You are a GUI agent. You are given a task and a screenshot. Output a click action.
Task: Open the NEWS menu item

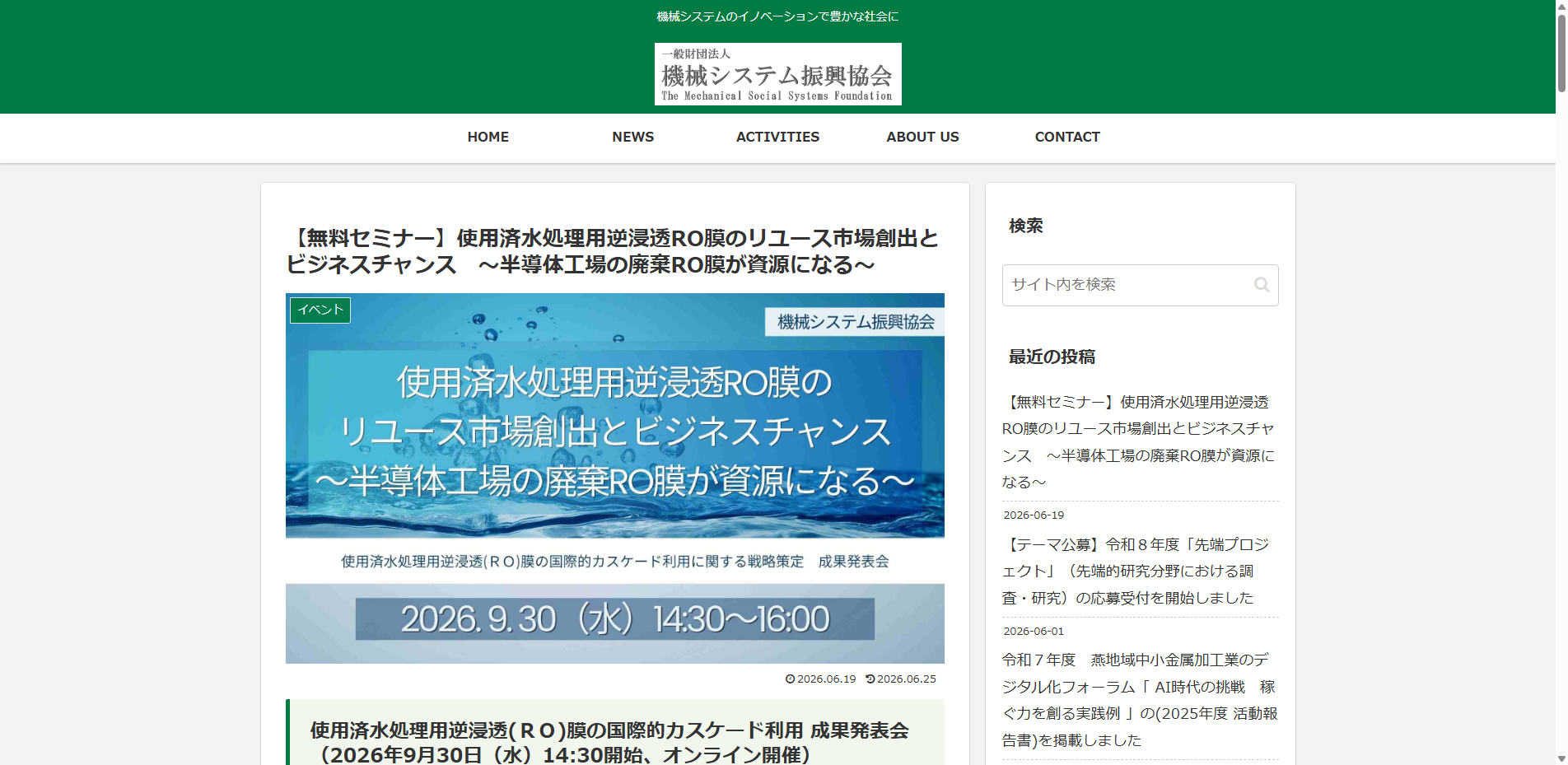pyautogui.click(x=633, y=137)
